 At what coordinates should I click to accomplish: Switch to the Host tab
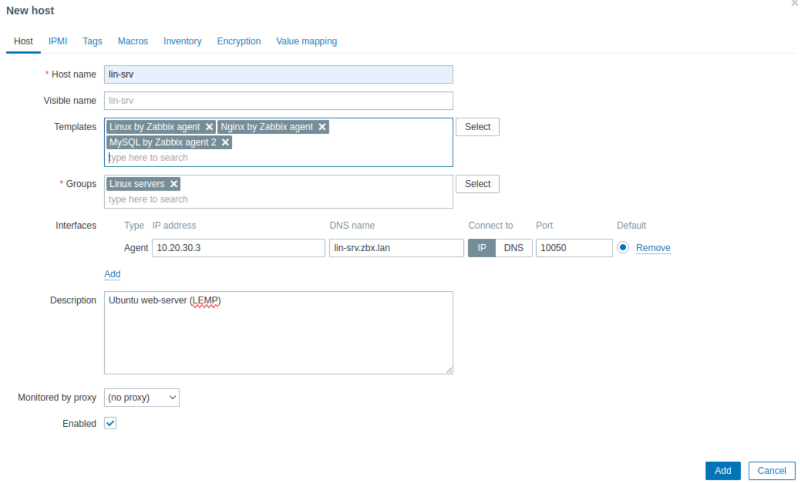tap(23, 41)
